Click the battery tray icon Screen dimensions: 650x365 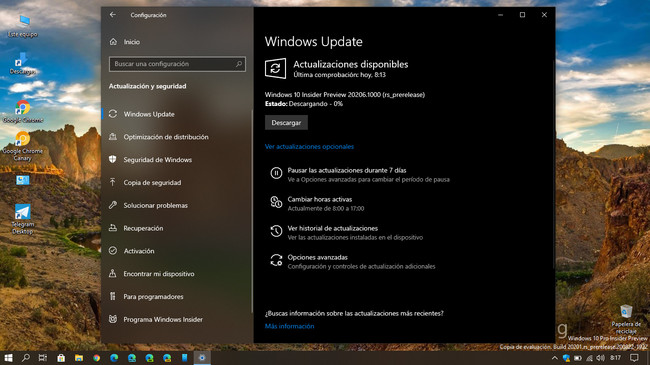578,358
